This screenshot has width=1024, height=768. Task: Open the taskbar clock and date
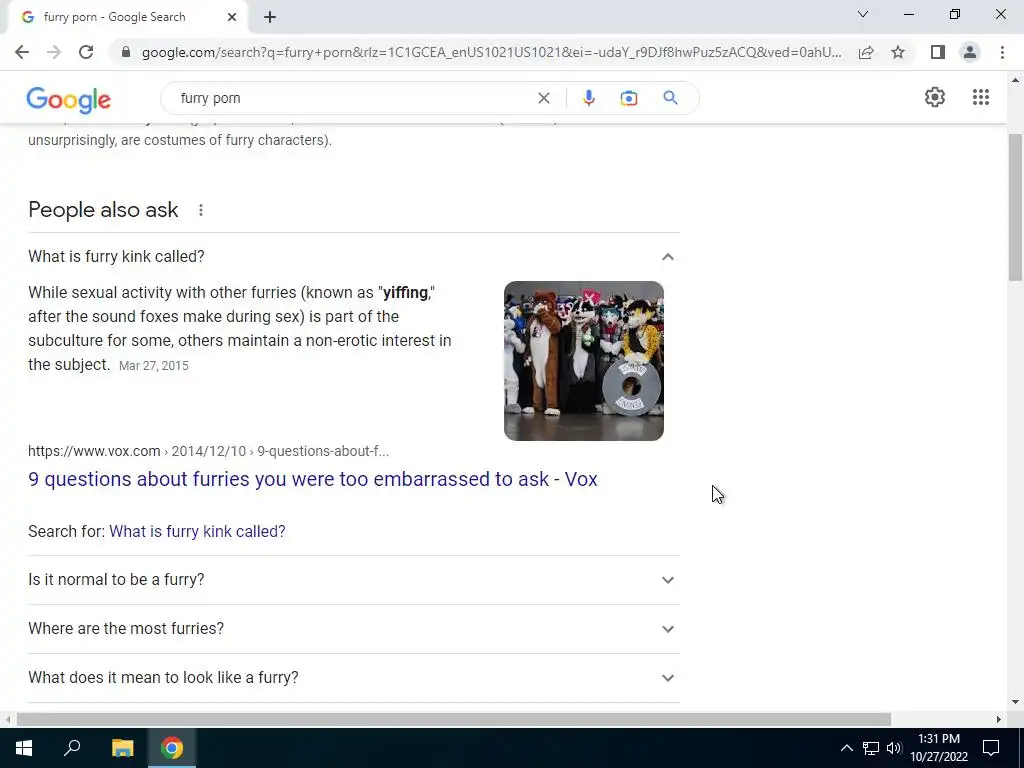click(x=939, y=748)
